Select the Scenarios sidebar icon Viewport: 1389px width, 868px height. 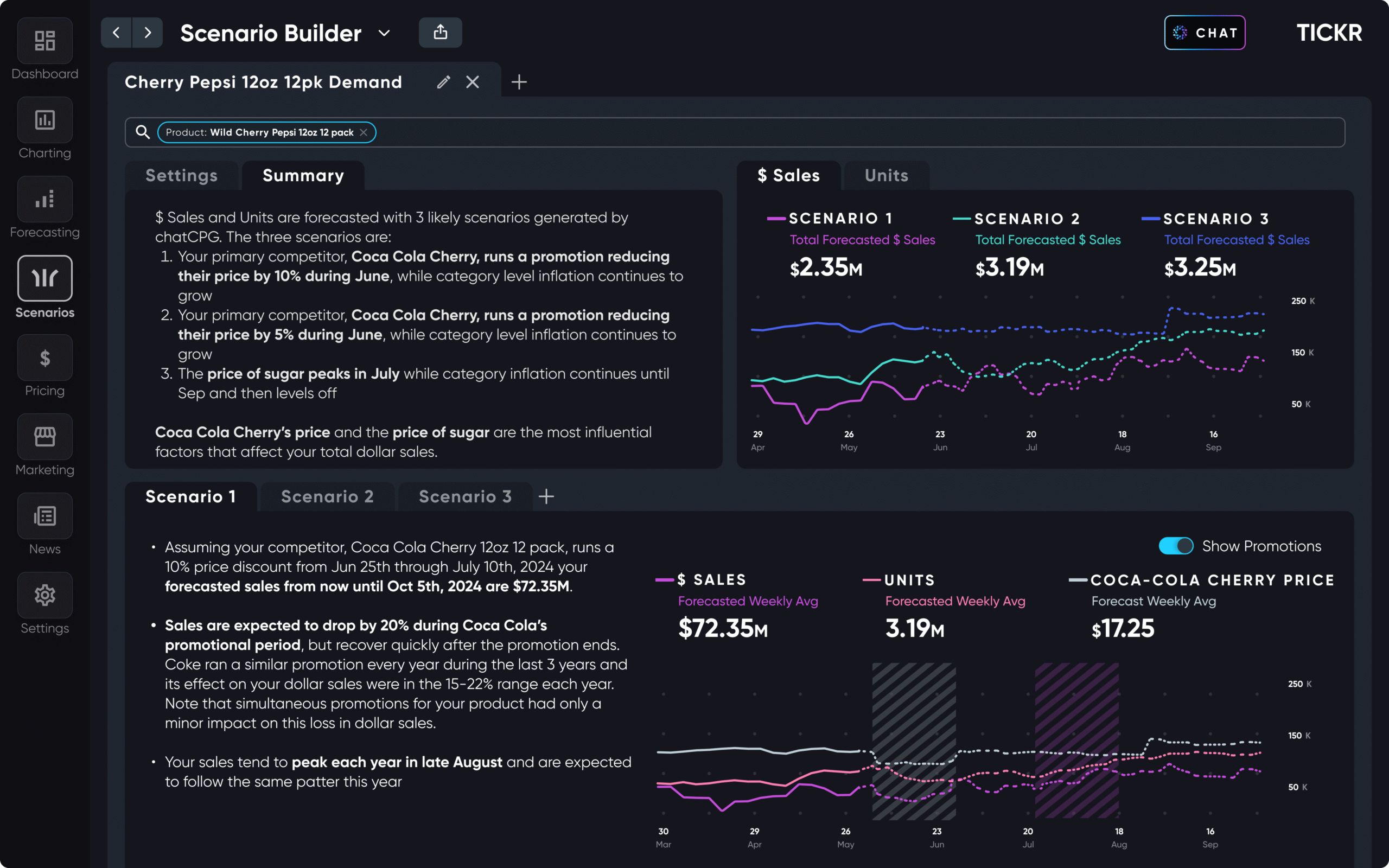tap(45, 278)
